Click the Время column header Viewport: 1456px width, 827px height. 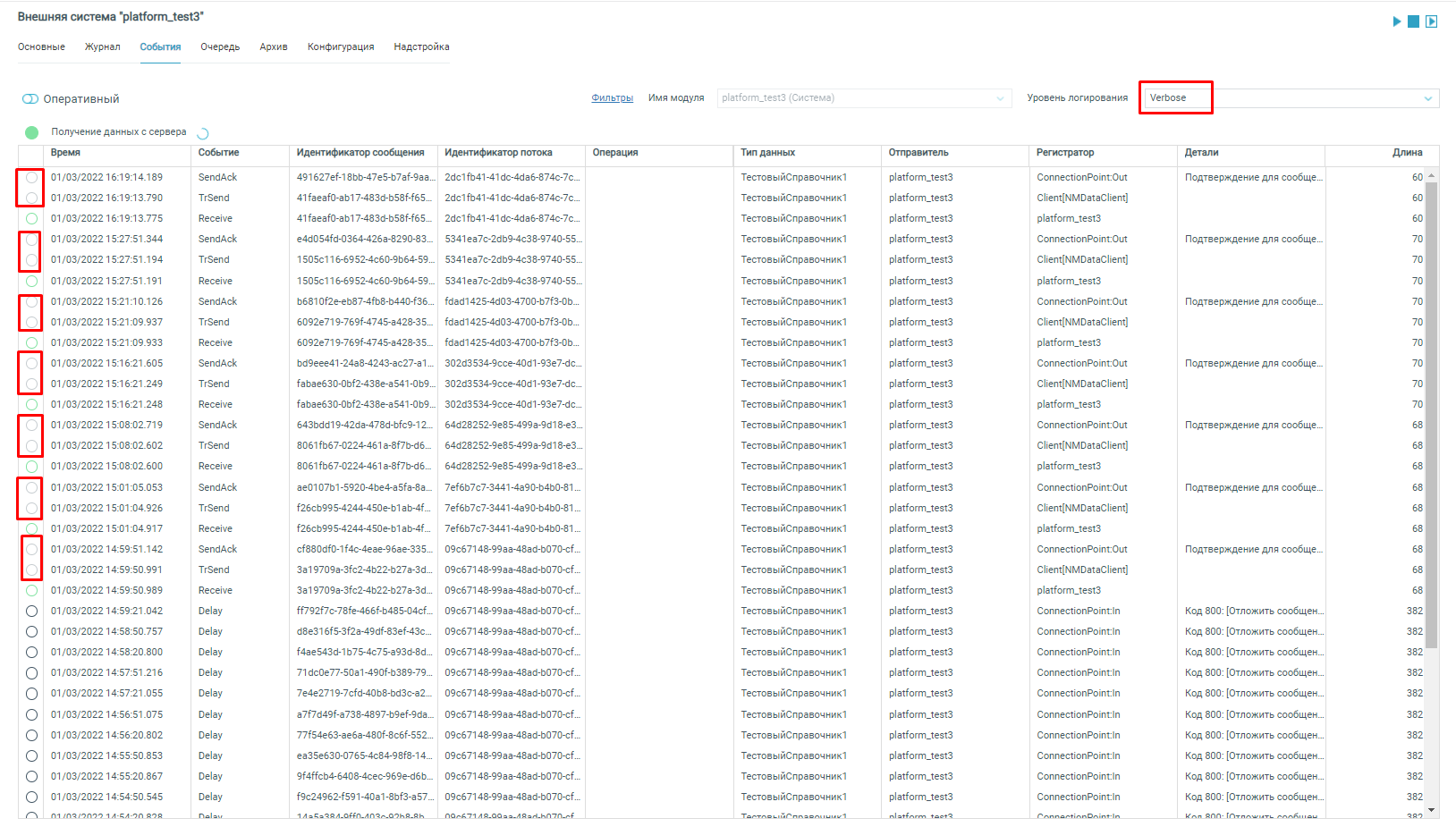65,153
